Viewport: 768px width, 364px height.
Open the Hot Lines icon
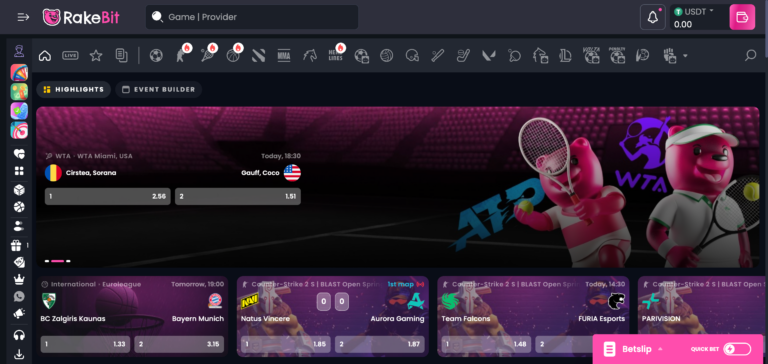[x=336, y=55]
